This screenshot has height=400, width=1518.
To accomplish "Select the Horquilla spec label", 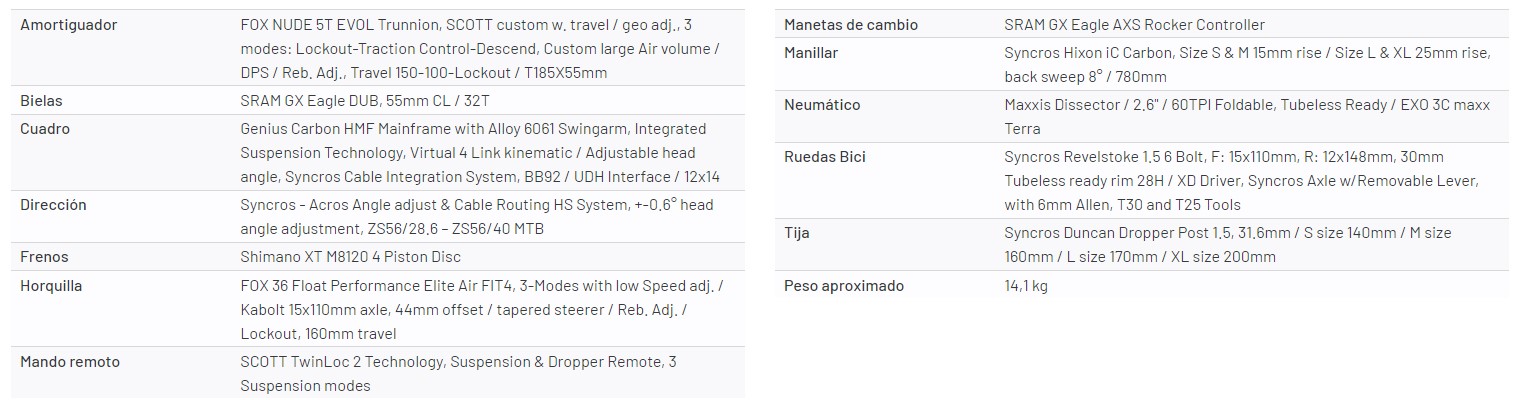I will [51, 286].
